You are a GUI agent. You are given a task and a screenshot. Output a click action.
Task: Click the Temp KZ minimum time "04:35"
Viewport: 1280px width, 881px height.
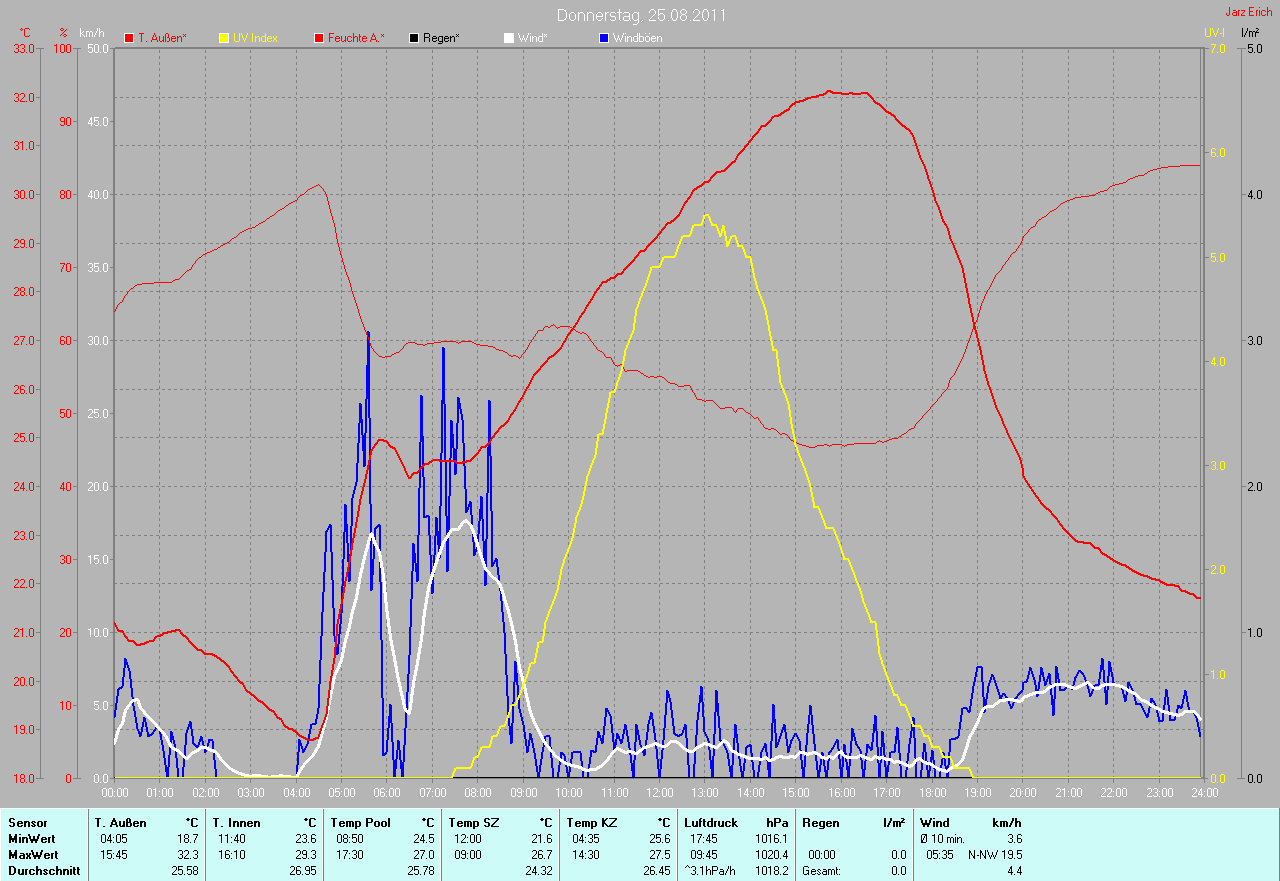click(x=587, y=839)
